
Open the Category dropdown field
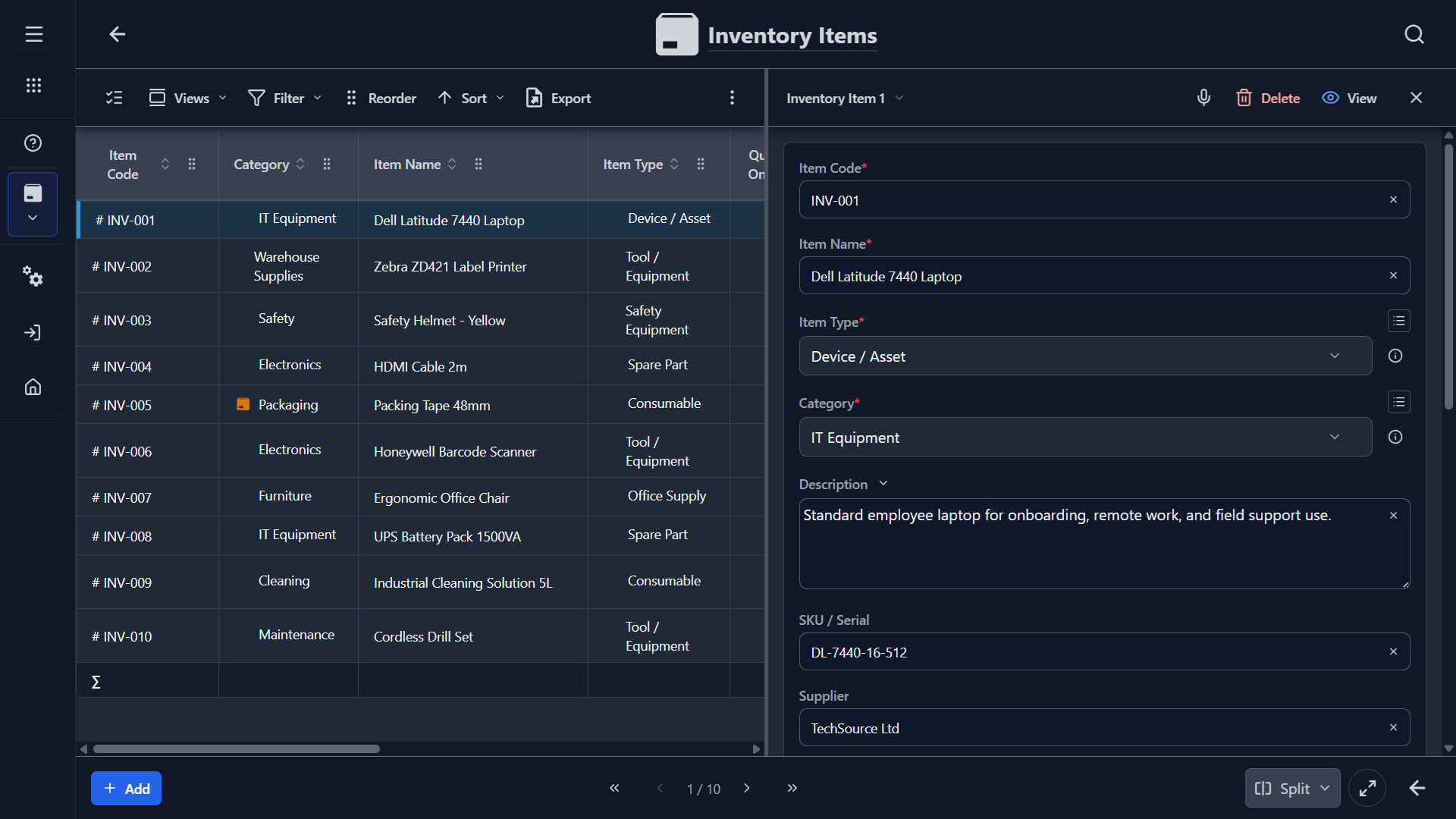[x=1085, y=437]
